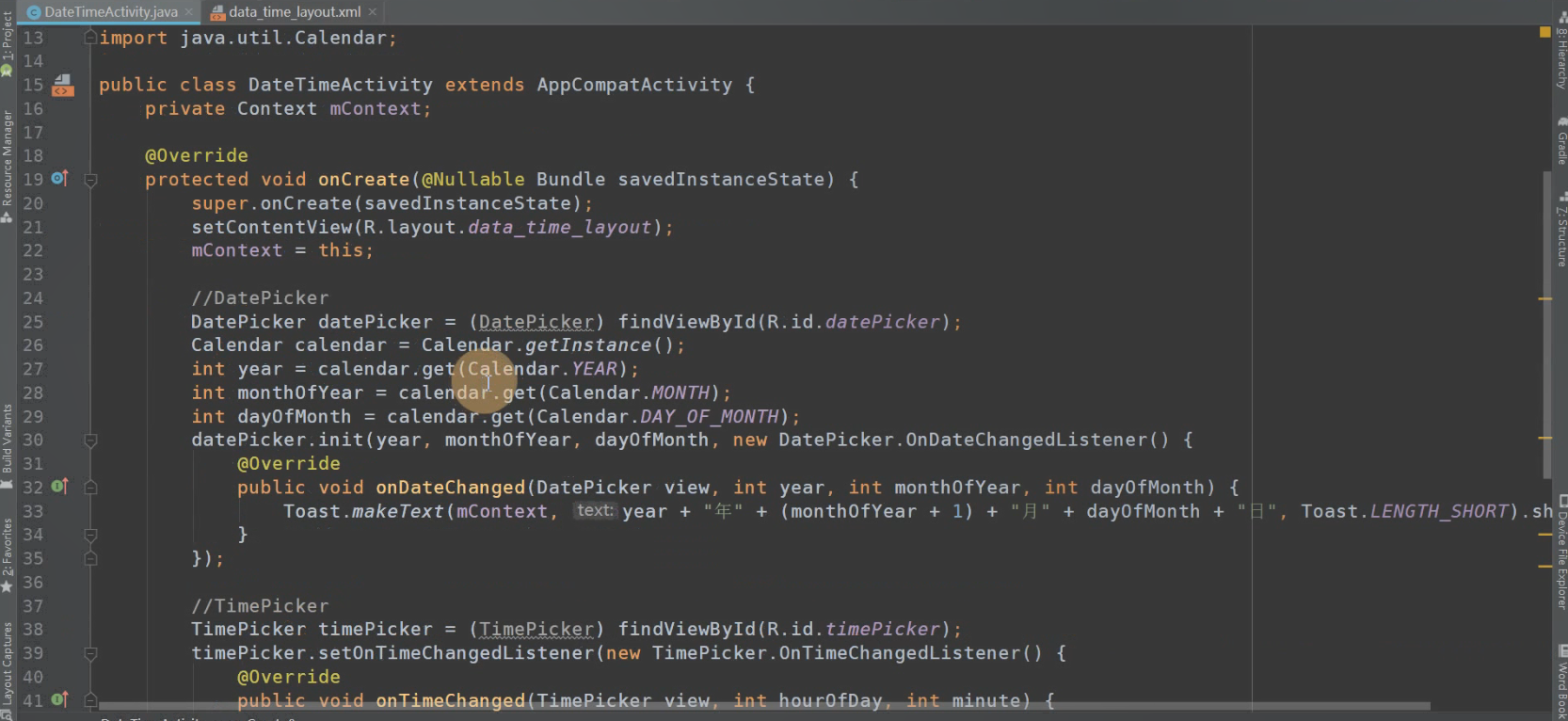Viewport: 1568px width, 721px height.
Task: Open the Structure tool window
Action: (x=1560, y=231)
